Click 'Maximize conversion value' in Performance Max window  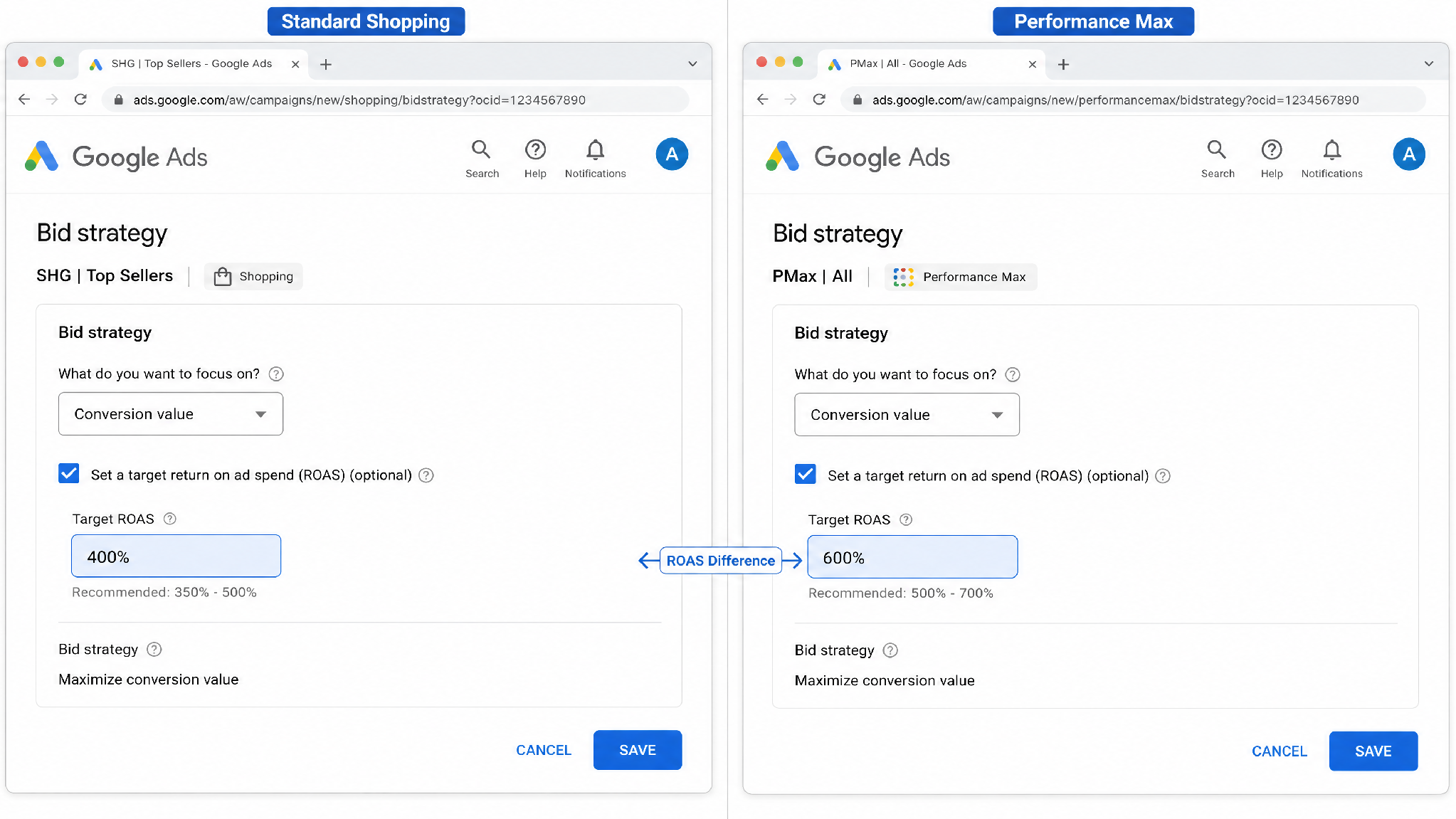tap(885, 681)
